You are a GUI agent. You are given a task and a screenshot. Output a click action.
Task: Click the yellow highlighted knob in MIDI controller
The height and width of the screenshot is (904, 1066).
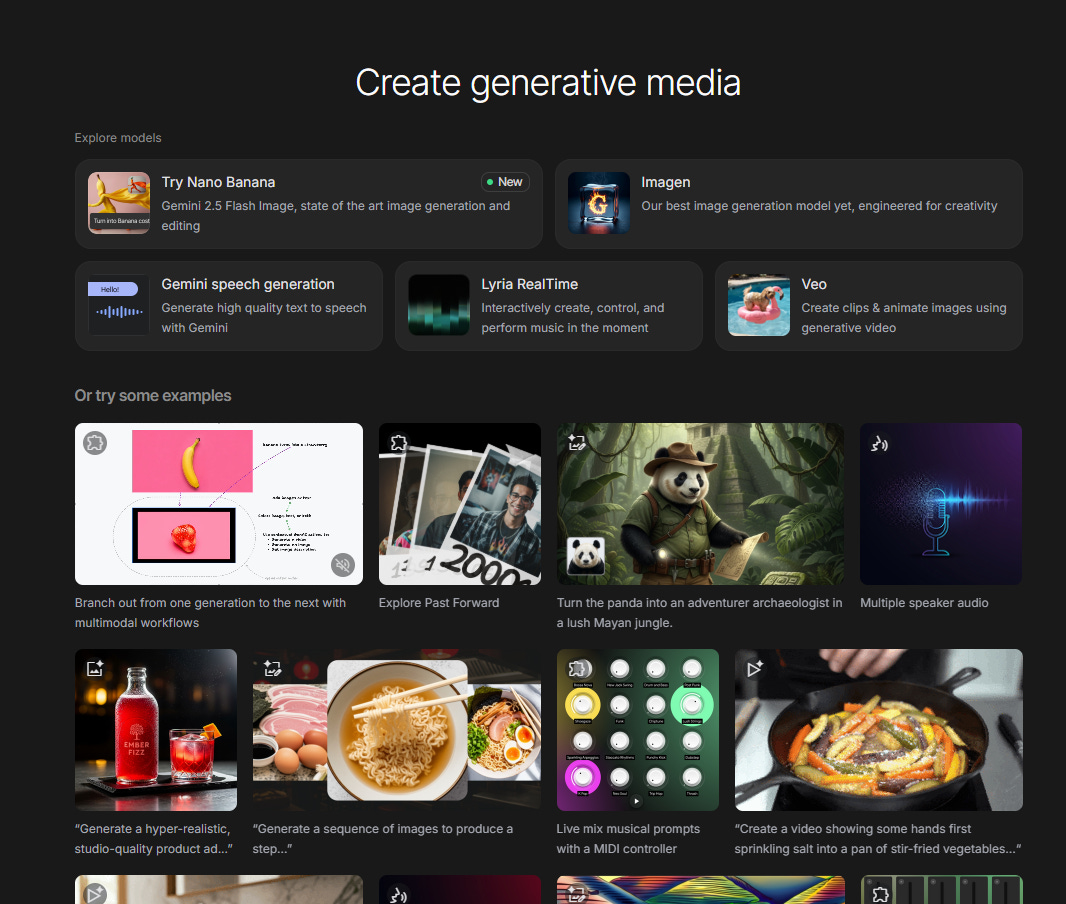point(583,705)
